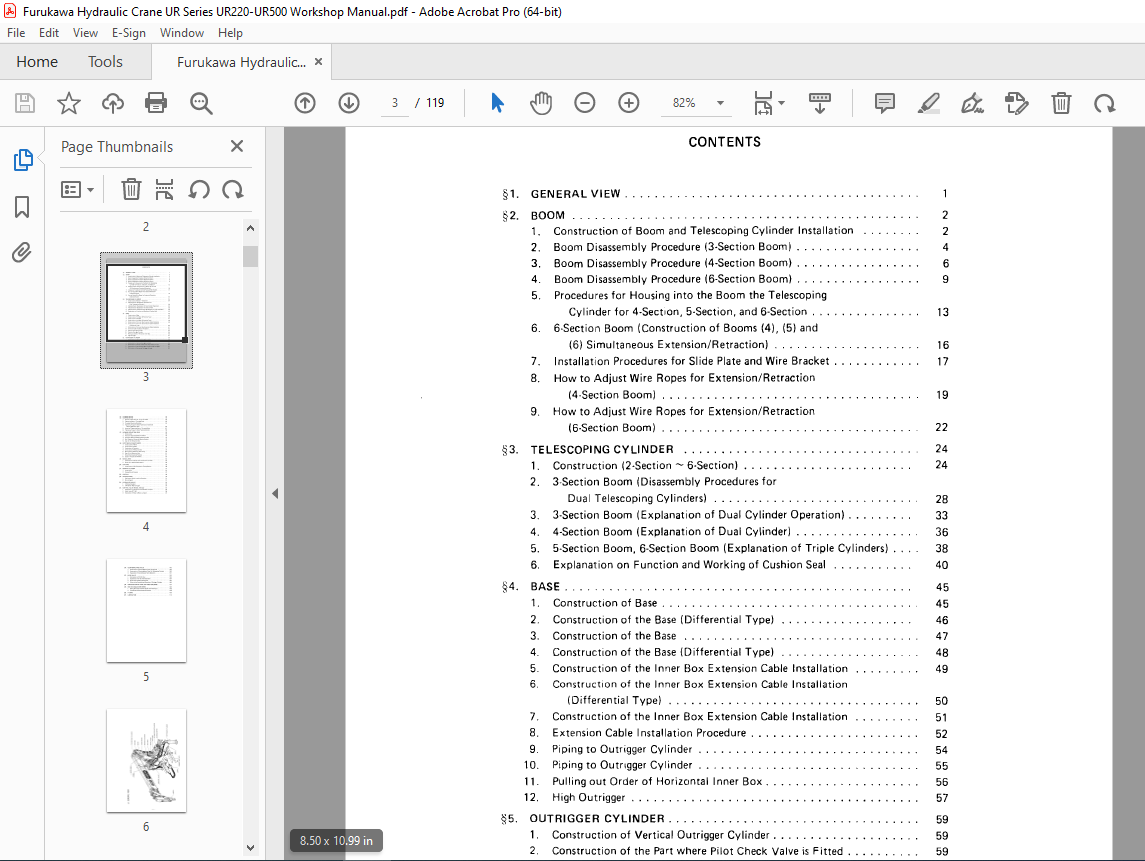Click the cloud upload share icon

click(112, 103)
